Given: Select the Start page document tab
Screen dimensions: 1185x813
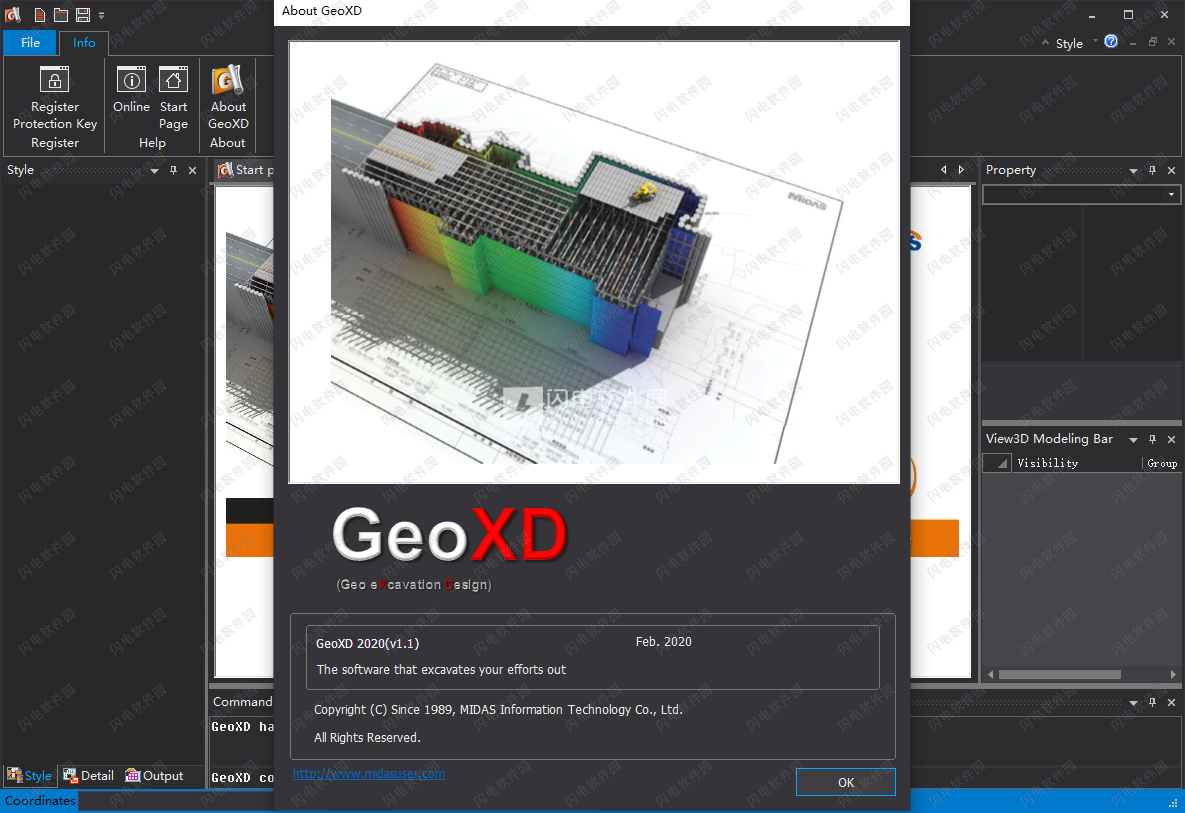Looking at the screenshot, I should click(245, 170).
